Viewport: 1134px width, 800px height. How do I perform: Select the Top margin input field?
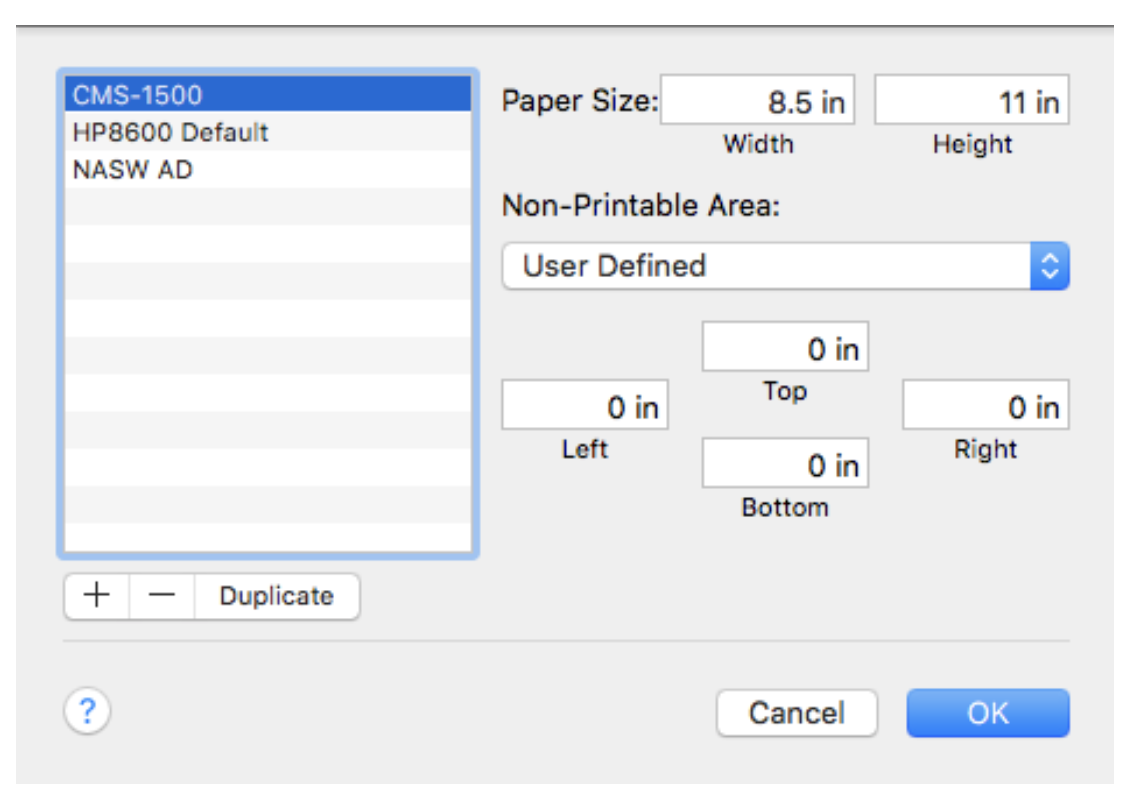pyautogui.click(x=785, y=347)
